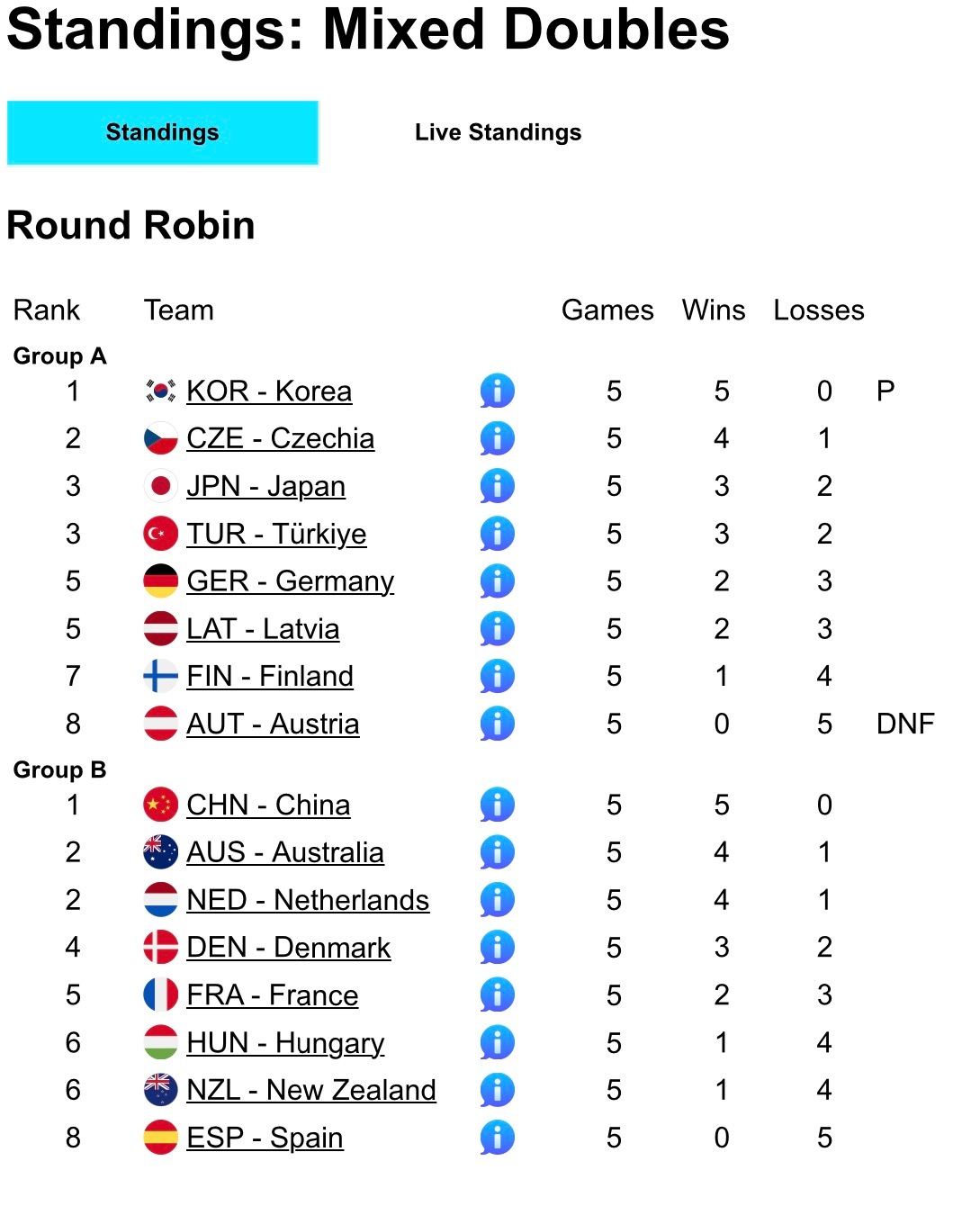980x1206 pixels.
Task: Click the info icon for Türkiye
Action: click(x=497, y=534)
